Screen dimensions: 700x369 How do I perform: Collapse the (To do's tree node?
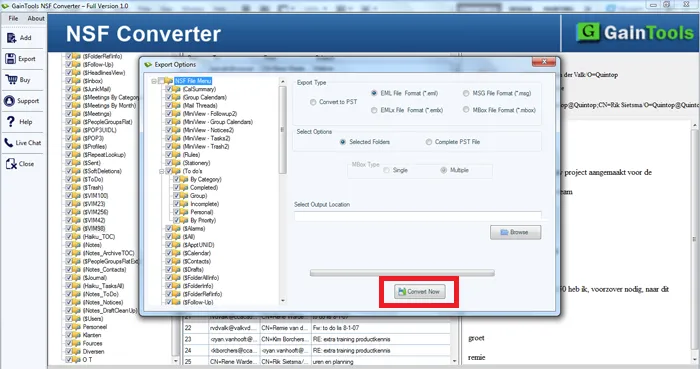coord(162,171)
